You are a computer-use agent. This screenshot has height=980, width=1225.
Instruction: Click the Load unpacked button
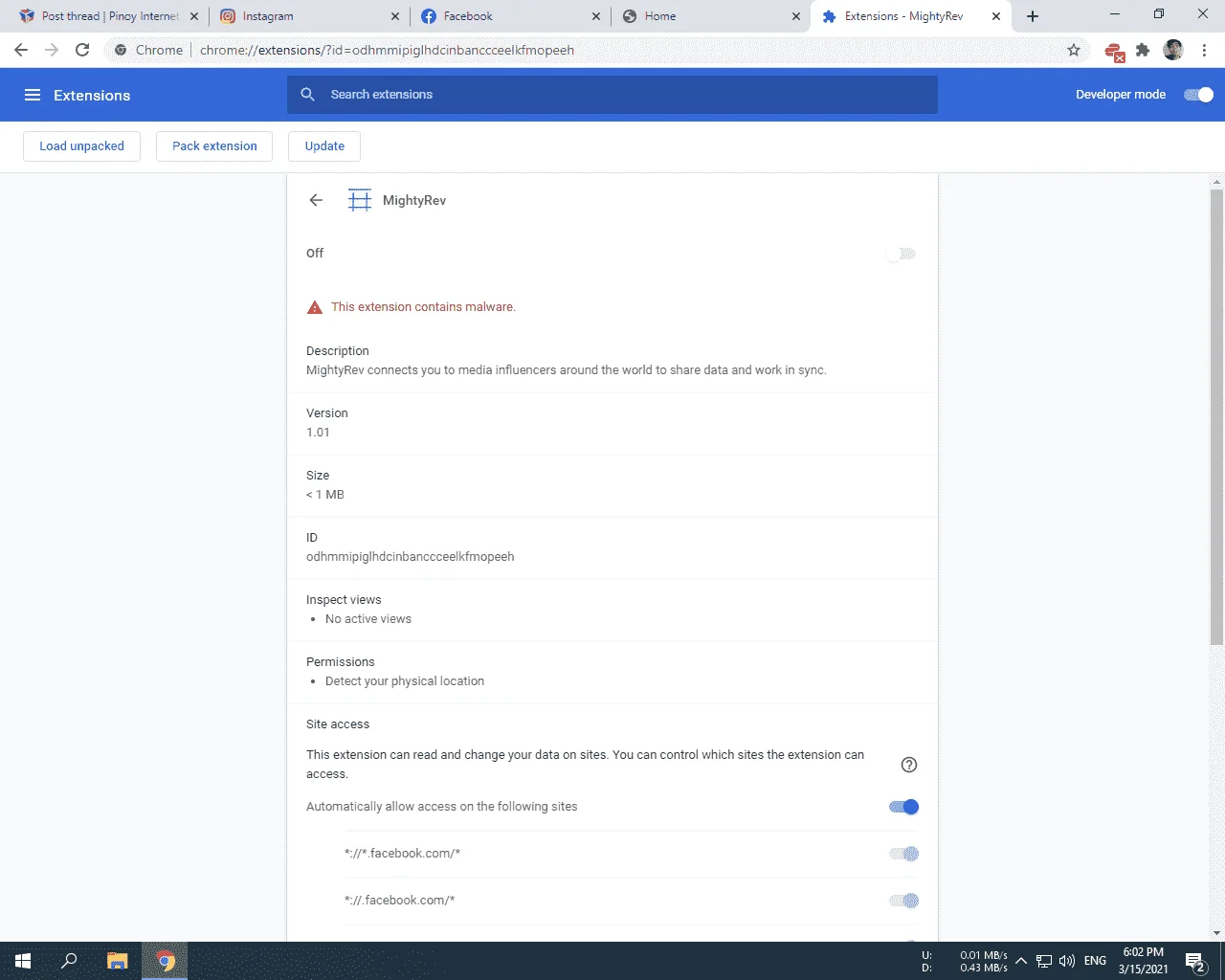coord(81,146)
